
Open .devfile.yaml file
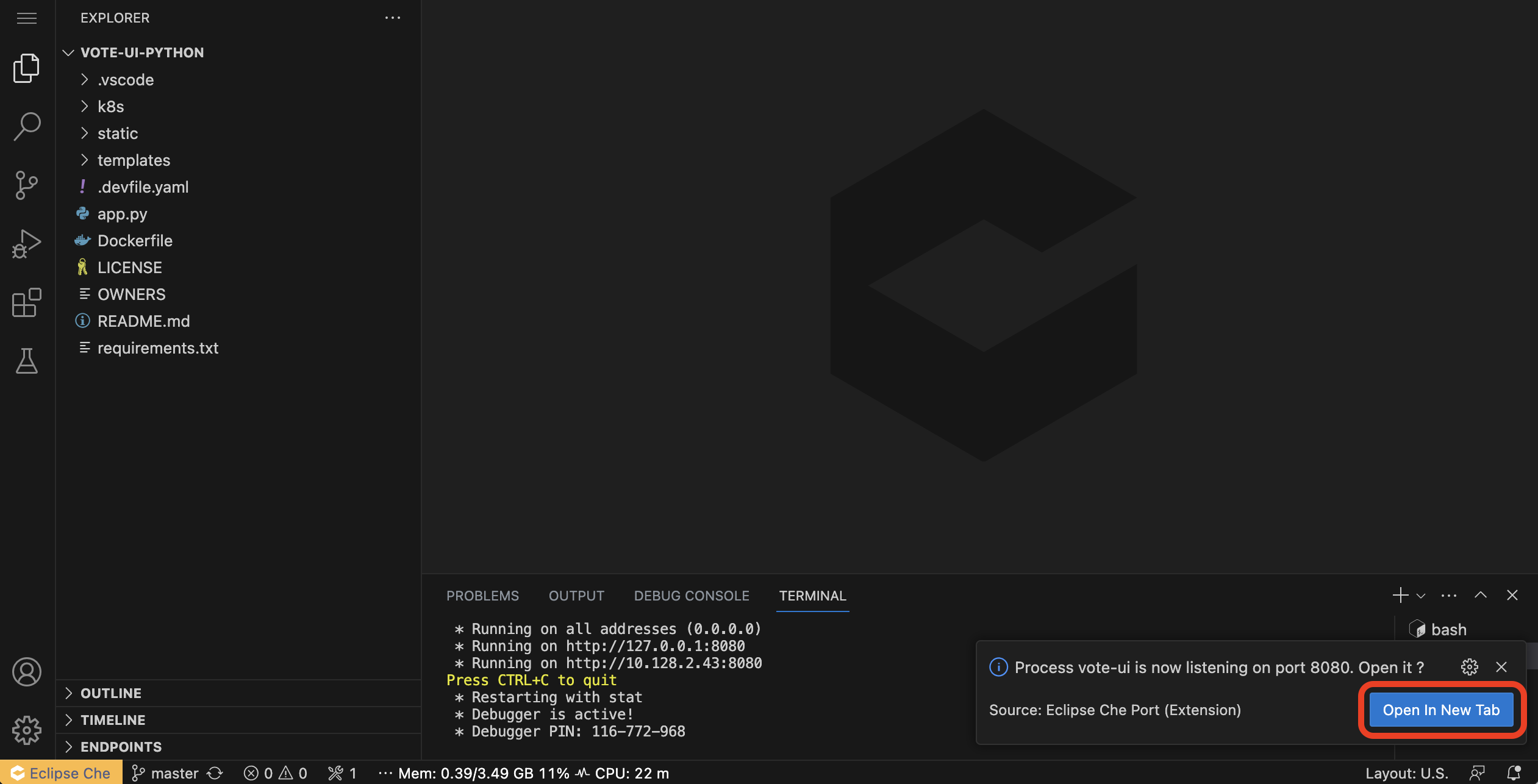coord(238,187)
